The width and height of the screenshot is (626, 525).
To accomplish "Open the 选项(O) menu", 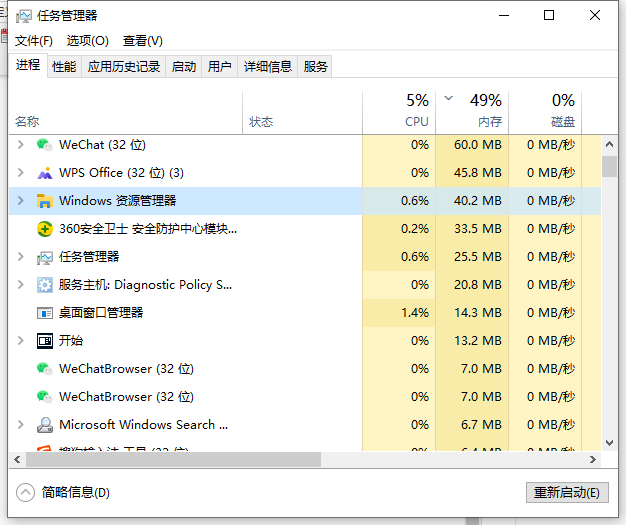I will click(87, 41).
